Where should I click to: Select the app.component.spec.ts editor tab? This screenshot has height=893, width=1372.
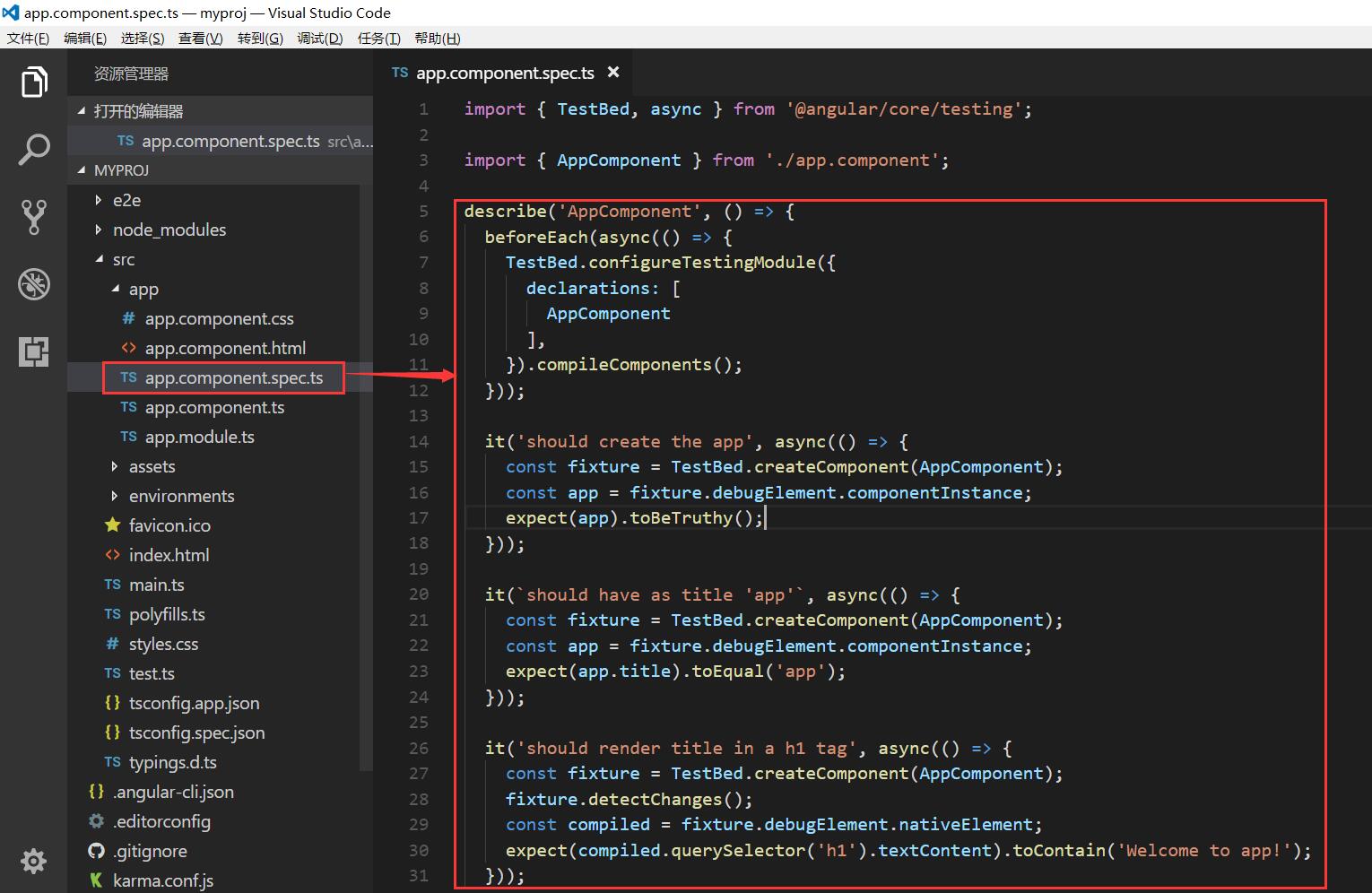[505, 73]
